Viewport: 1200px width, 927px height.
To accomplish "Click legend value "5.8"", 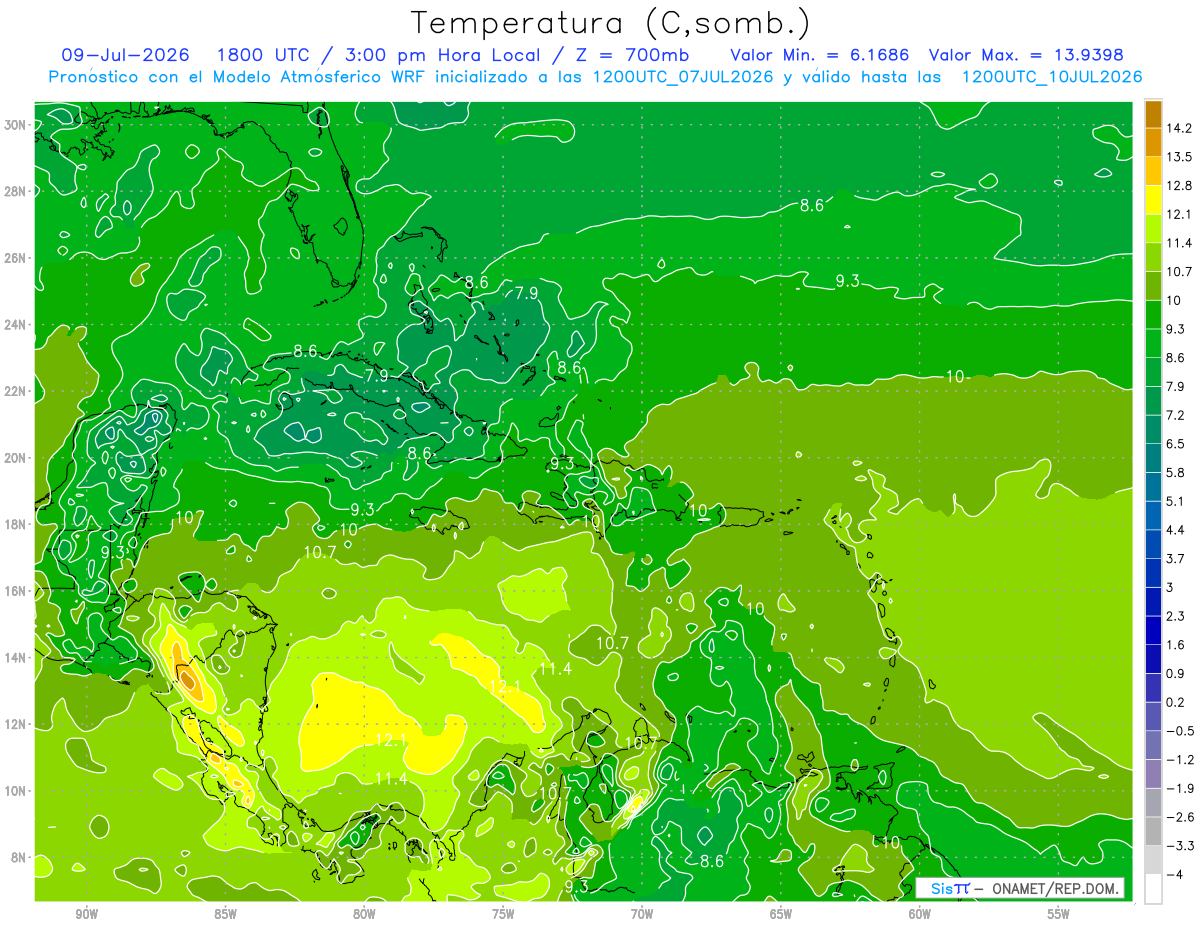I will (1176, 473).
